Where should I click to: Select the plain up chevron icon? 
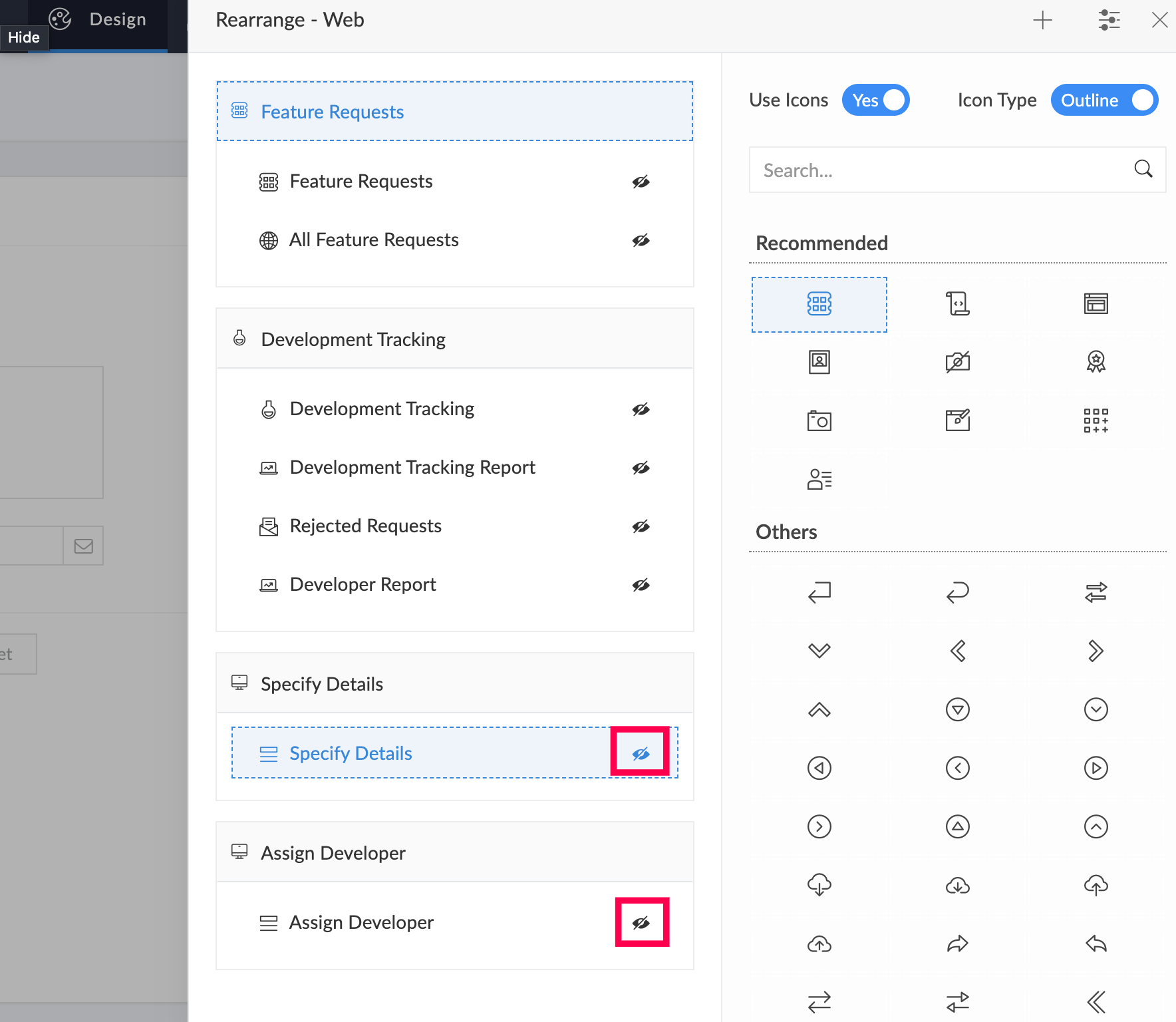pyautogui.click(x=819, y=709)
